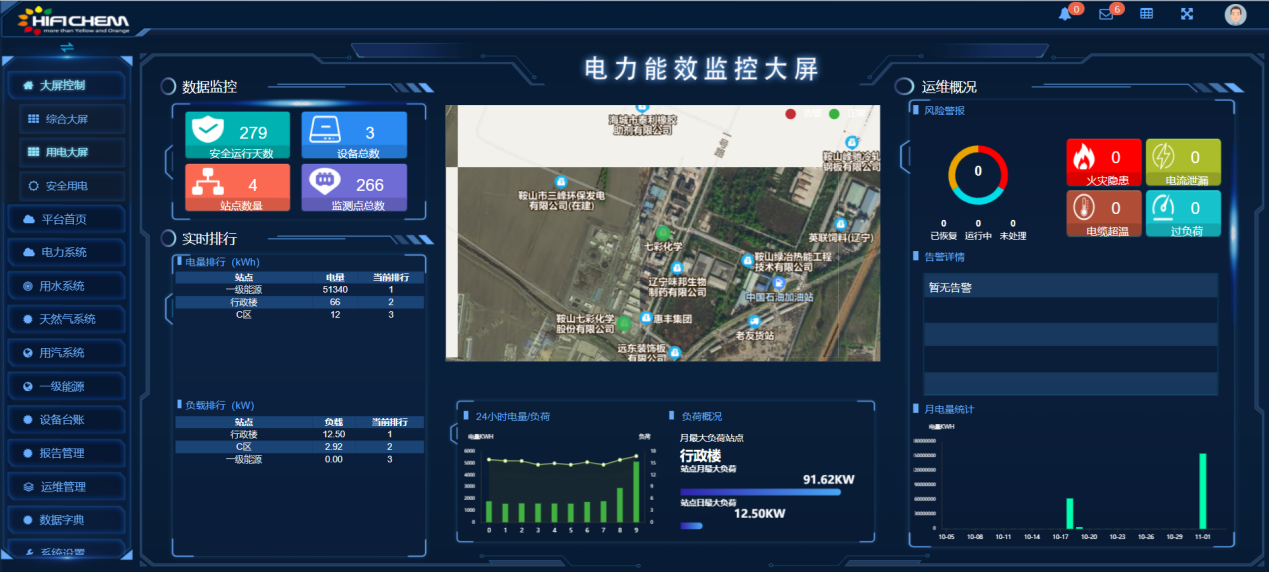Select 用电大屏 submenu item

click(x=72, y=152)
